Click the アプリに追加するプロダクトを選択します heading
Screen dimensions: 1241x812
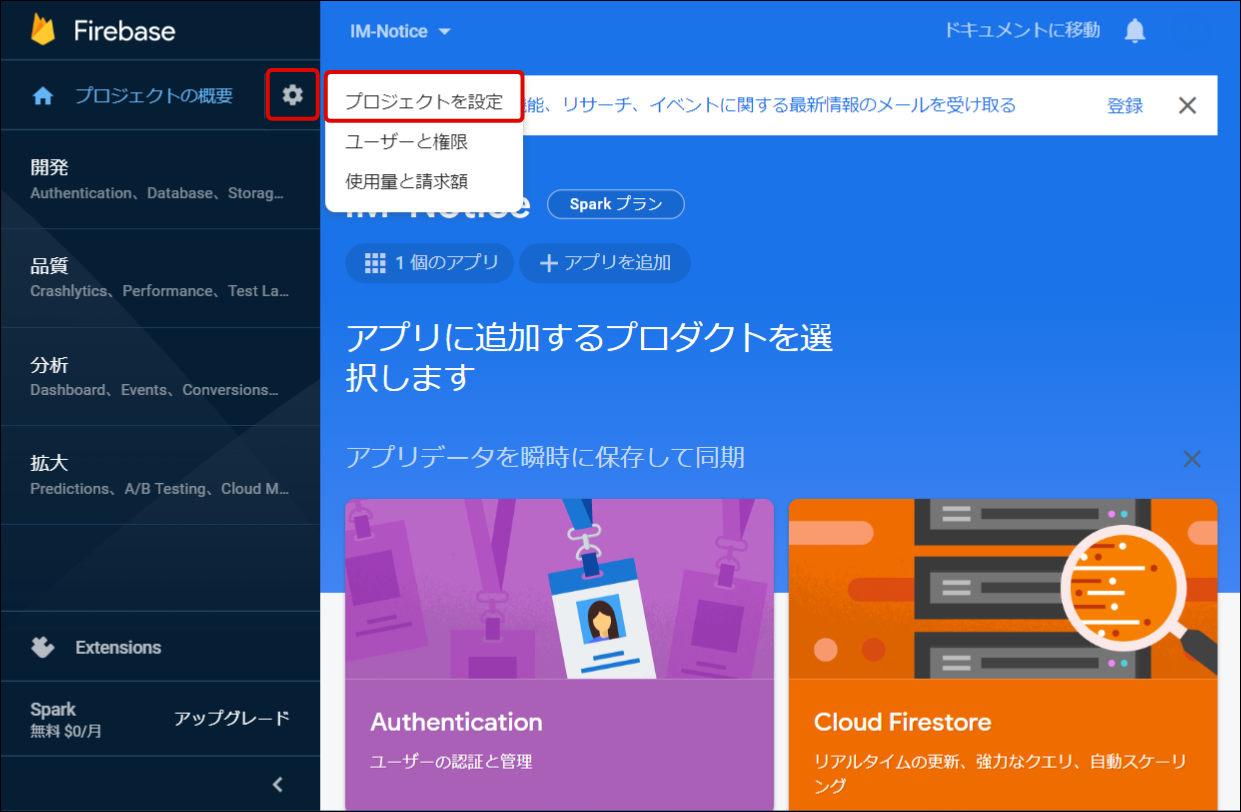(x=589, y=358)
